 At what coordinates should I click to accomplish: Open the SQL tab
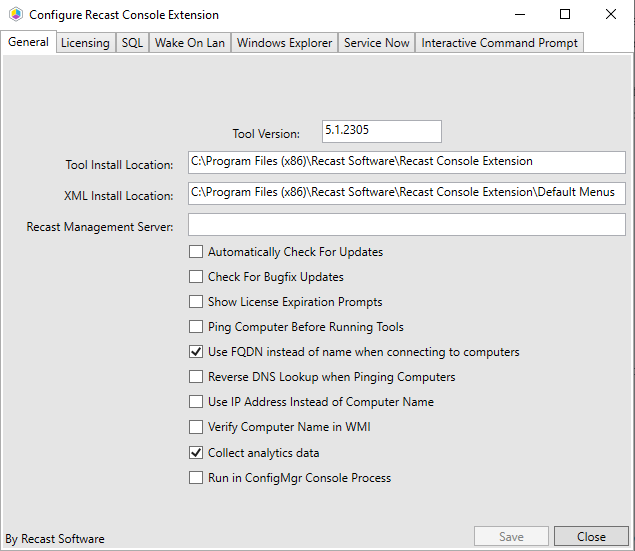(132, 43)
